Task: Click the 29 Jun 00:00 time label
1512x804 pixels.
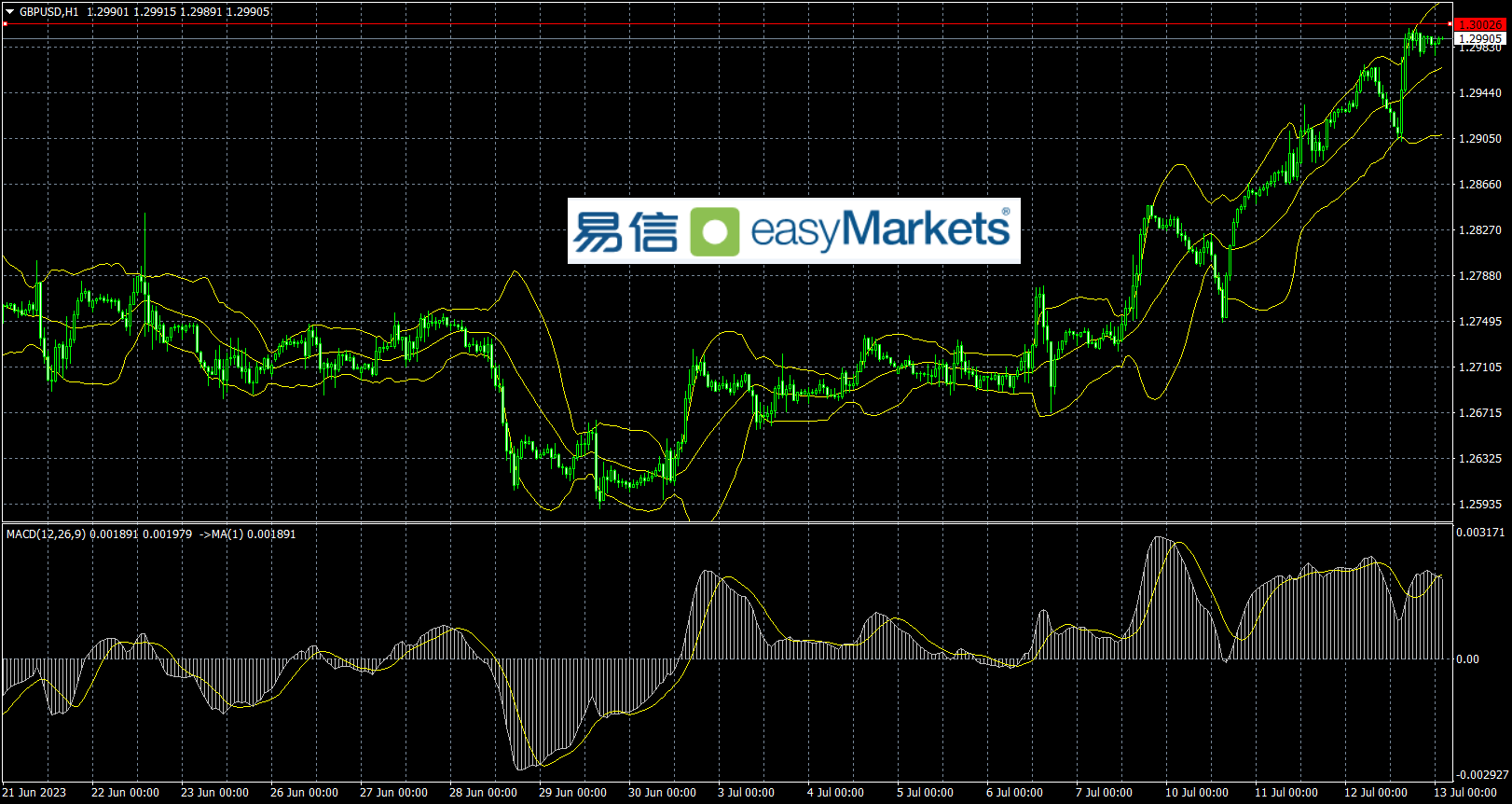Action: (x=572, y=793)
